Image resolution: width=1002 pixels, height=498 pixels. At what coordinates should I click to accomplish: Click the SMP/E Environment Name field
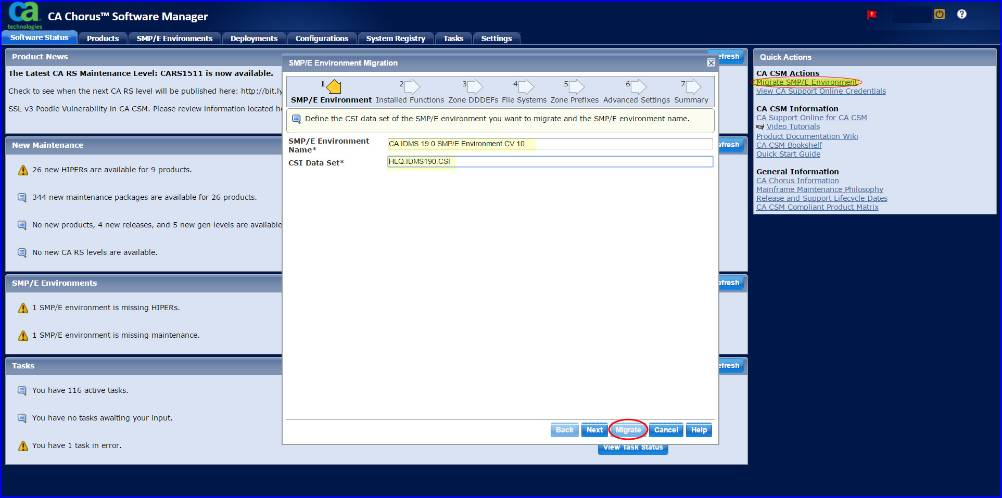coord(550,144)
